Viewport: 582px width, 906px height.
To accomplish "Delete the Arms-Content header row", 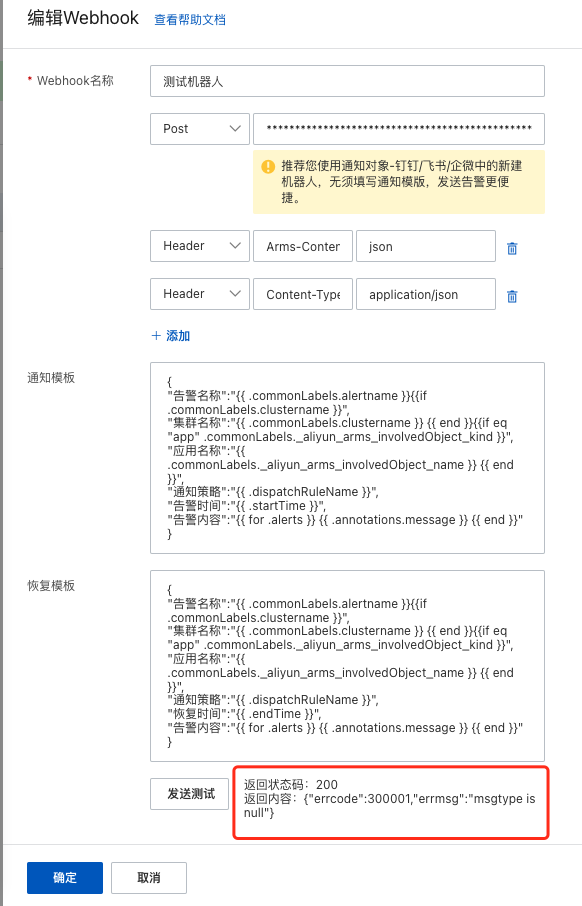I will (x=512, y=248).
